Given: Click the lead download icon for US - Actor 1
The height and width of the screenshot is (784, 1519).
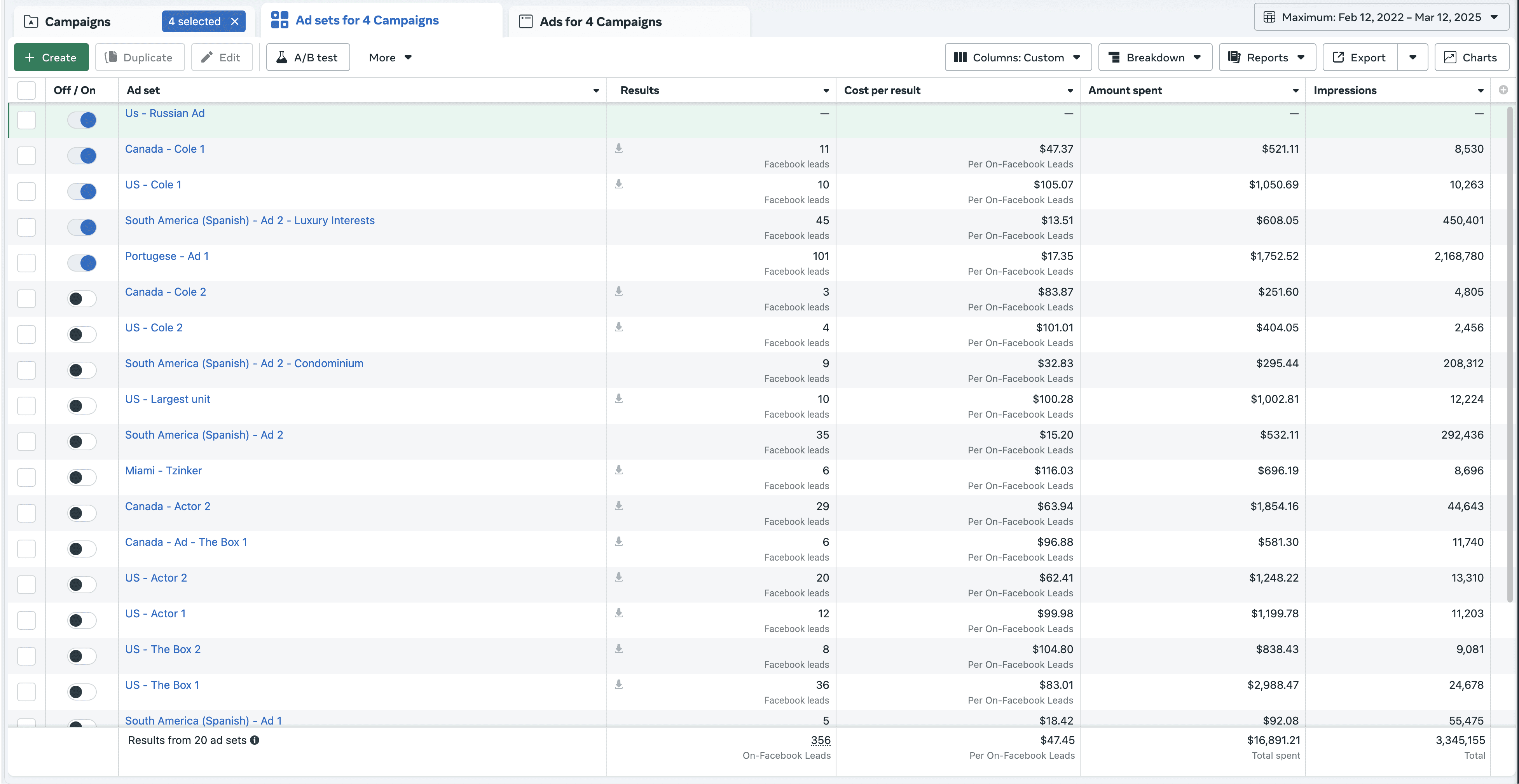Looking at the screenshot, I should pyautogui.click(x=618, y=613).
